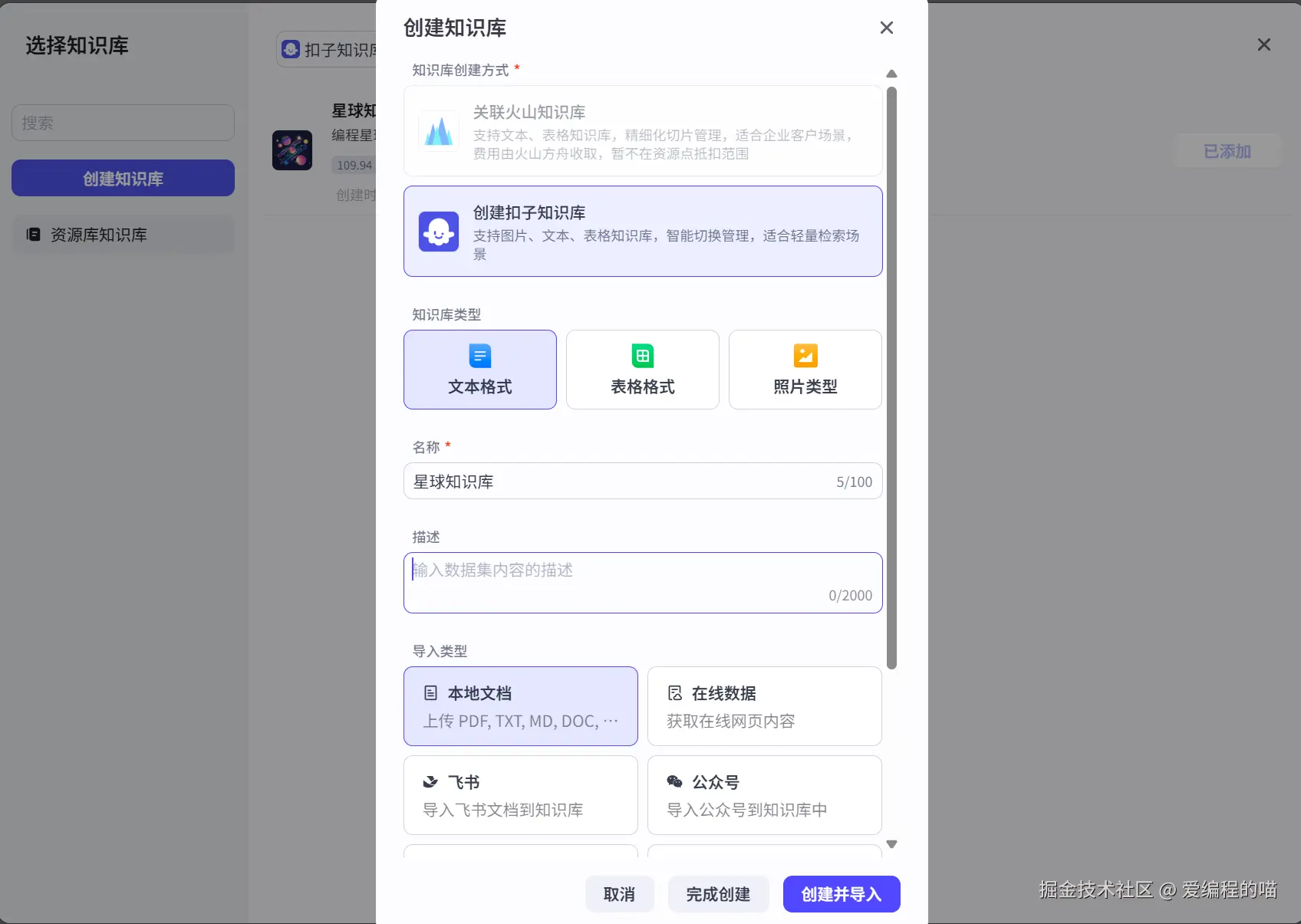Viewport: 1301px width, 924px height.
Task: Select 飞书 import type
Action: point(521,795)
